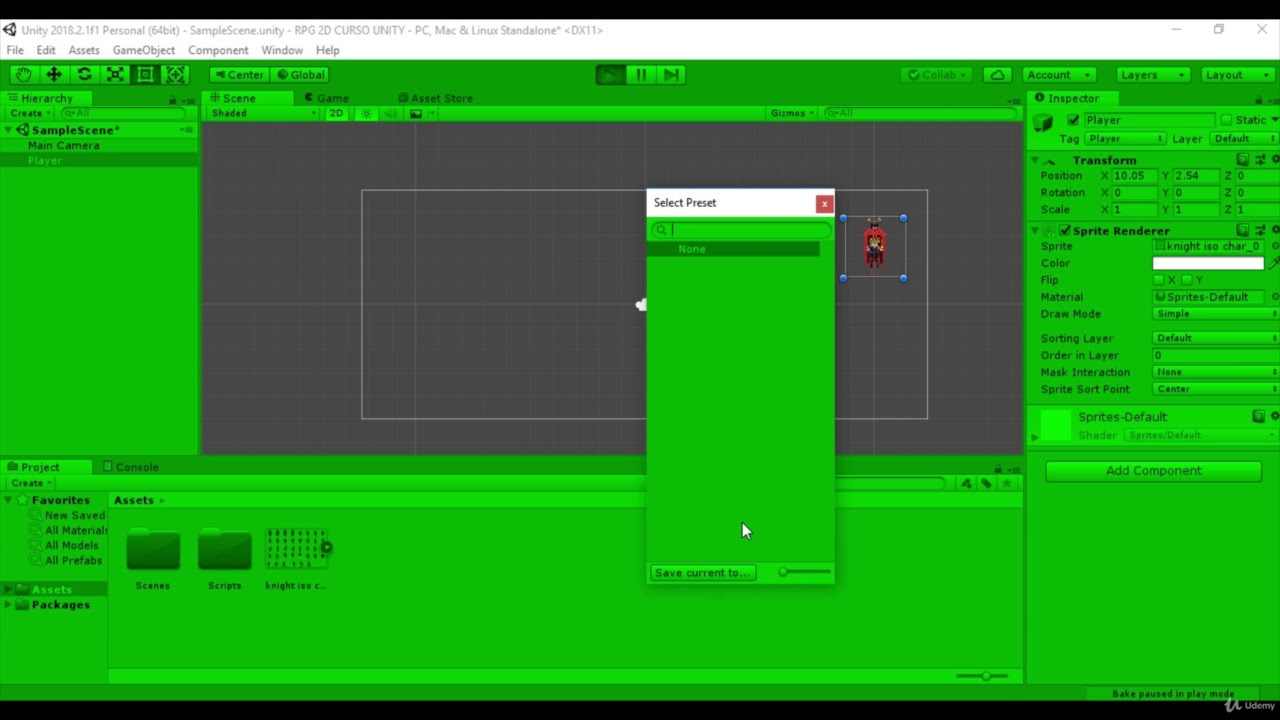
Task: Collapse the Transform component
Action: click(x=1035, y=160)
